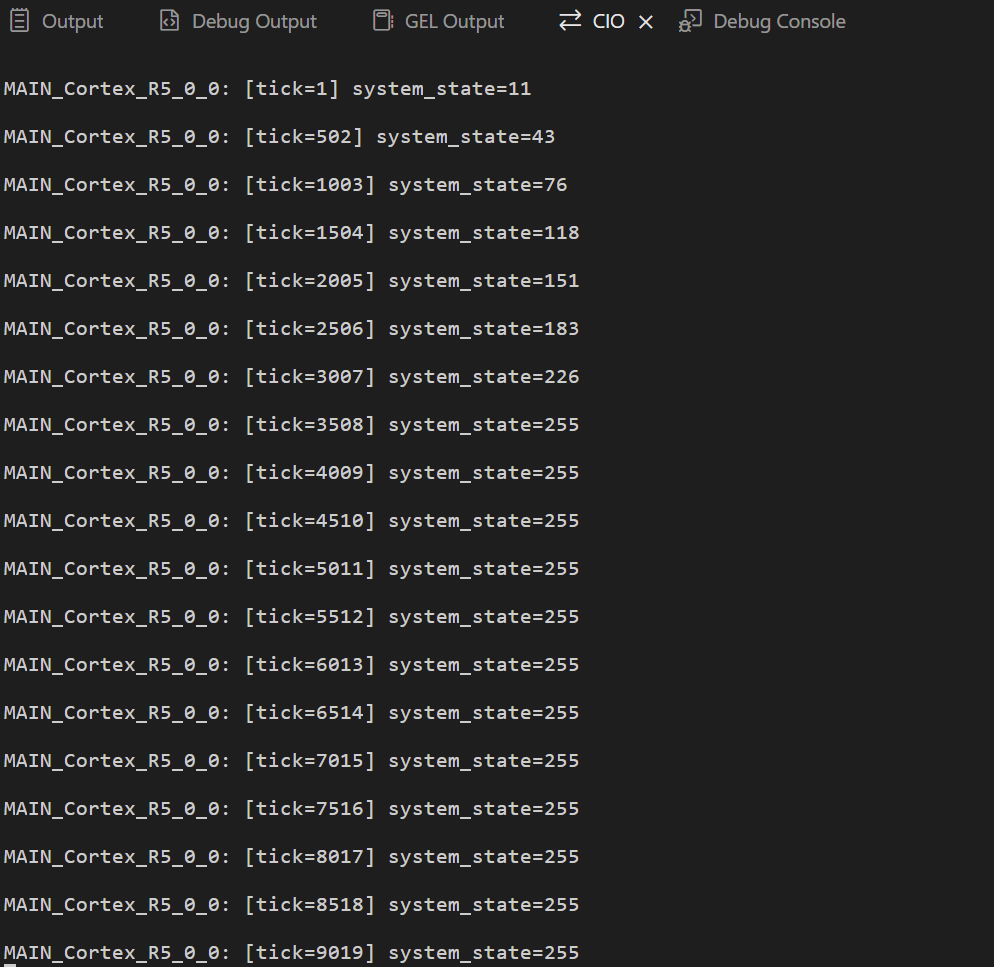Click the log line showing system_state=183
994x967 pixels.
[x=291, y=329]
